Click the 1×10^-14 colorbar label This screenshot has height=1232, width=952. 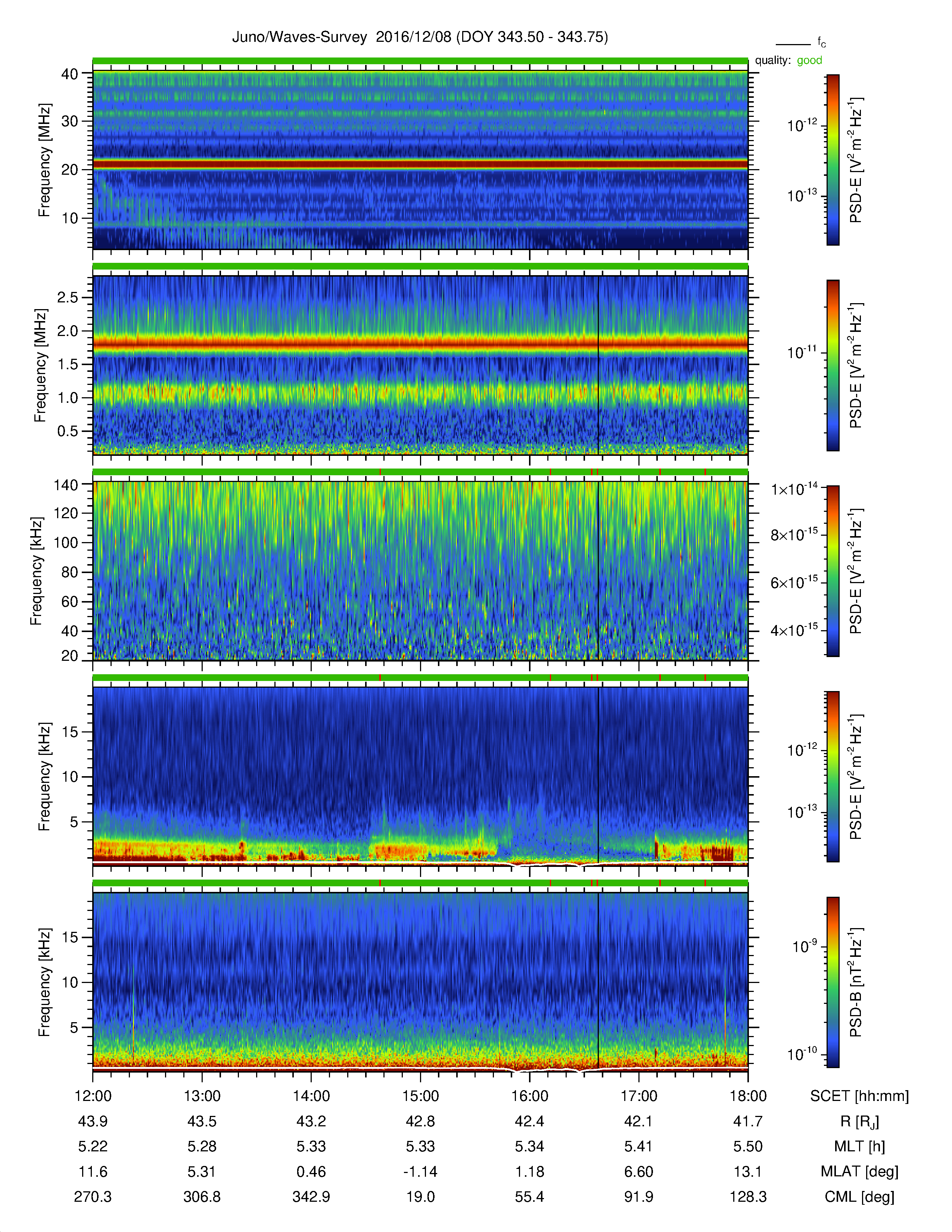coord(794,489)
